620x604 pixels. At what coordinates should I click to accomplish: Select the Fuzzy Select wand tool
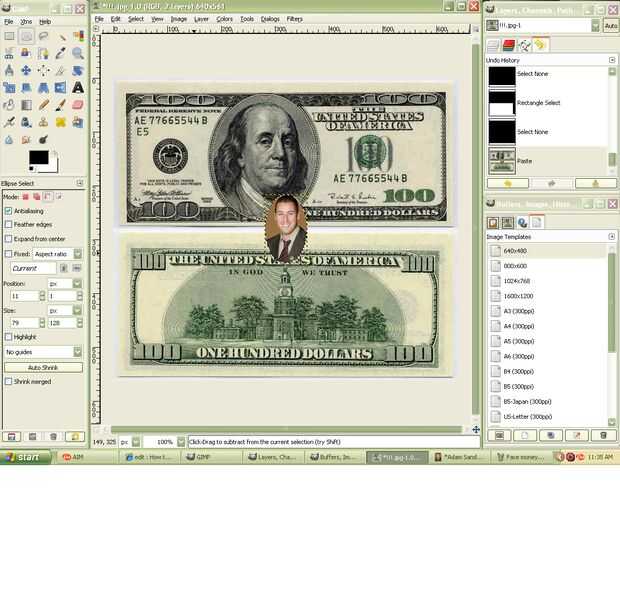coord(61,36)
